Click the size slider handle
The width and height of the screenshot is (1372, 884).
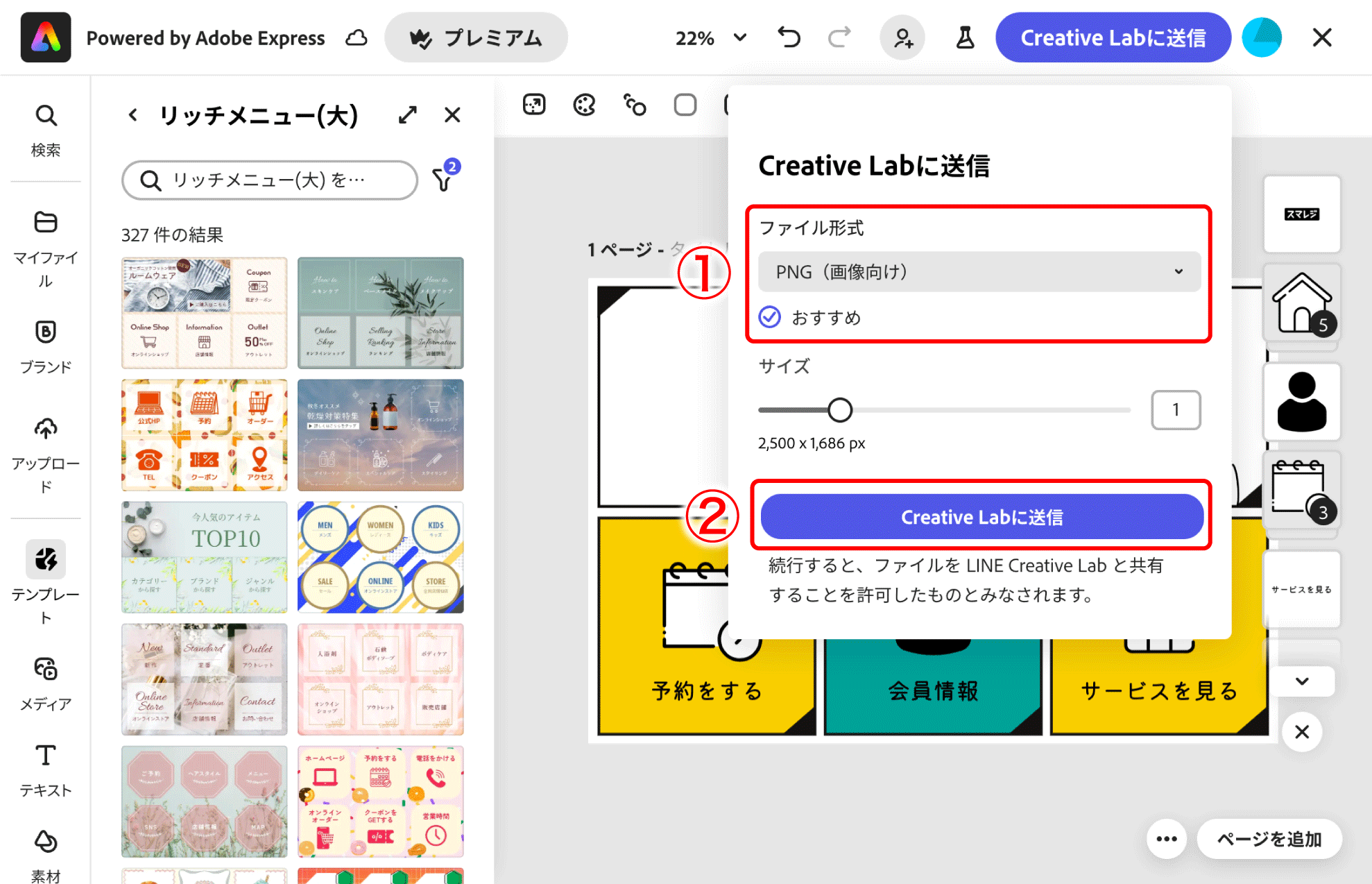840,410
